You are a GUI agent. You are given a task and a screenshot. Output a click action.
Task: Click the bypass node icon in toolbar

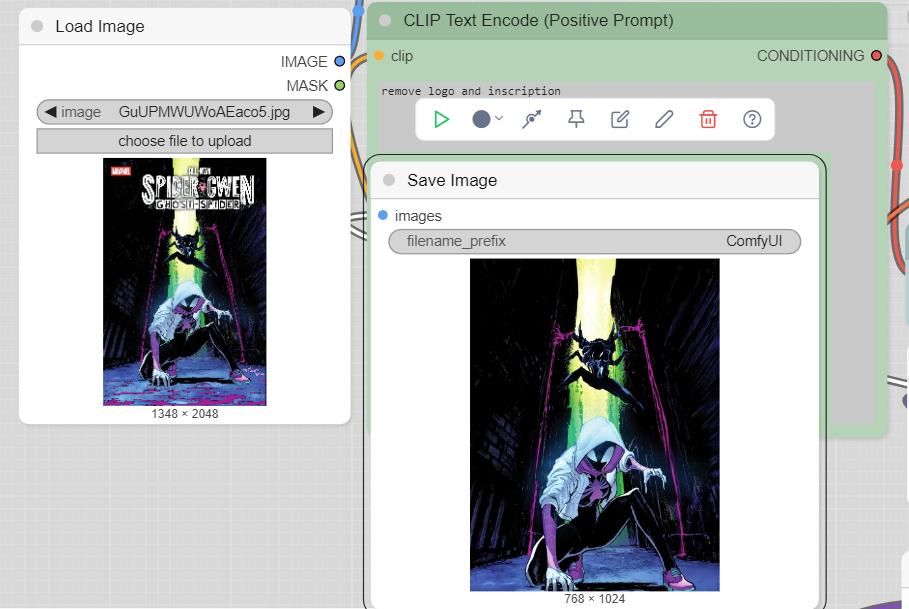532,119
